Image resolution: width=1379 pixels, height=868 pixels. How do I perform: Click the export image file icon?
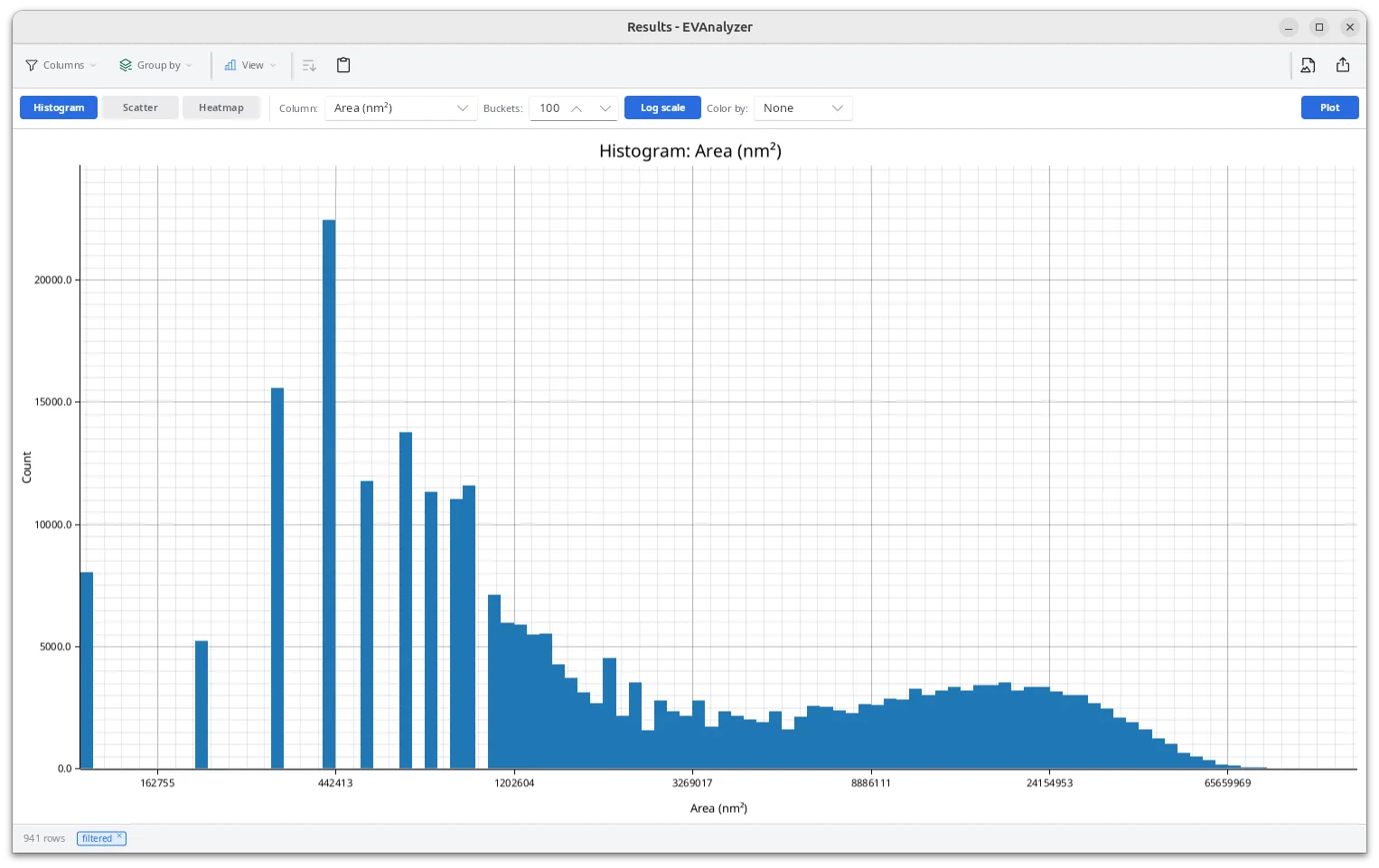[1308, 65]
